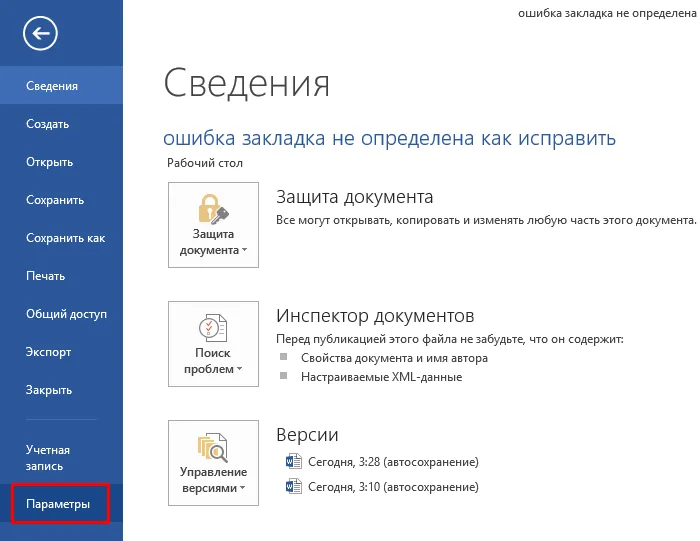Click the window title text at top
700x541 pixels.
tap(607, 13)
